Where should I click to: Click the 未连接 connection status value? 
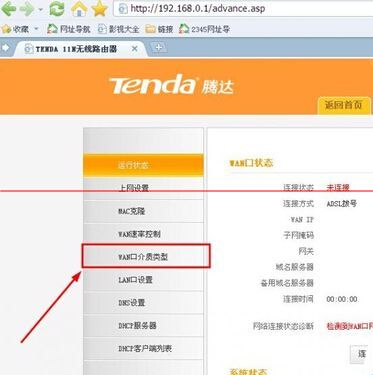(x=338, y=188)
